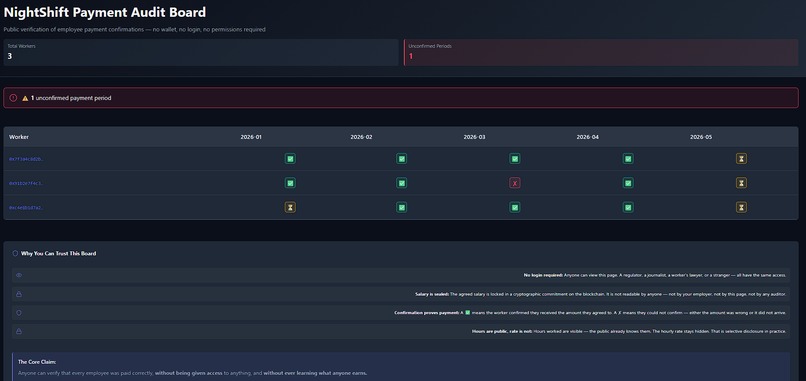Click the shield icon in Confirmation proves payment row

(x=19, y=313)
